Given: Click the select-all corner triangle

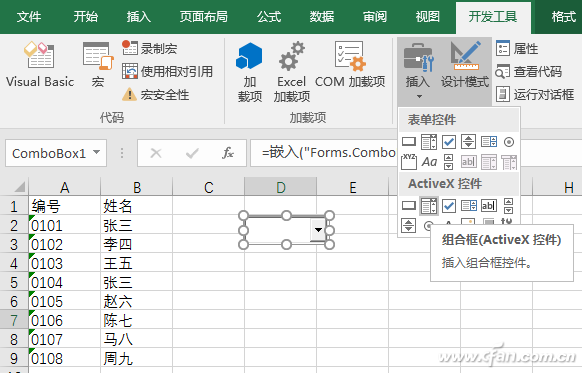Looking at the screenshot, I should pyautogui.click(x=19, y=186).
